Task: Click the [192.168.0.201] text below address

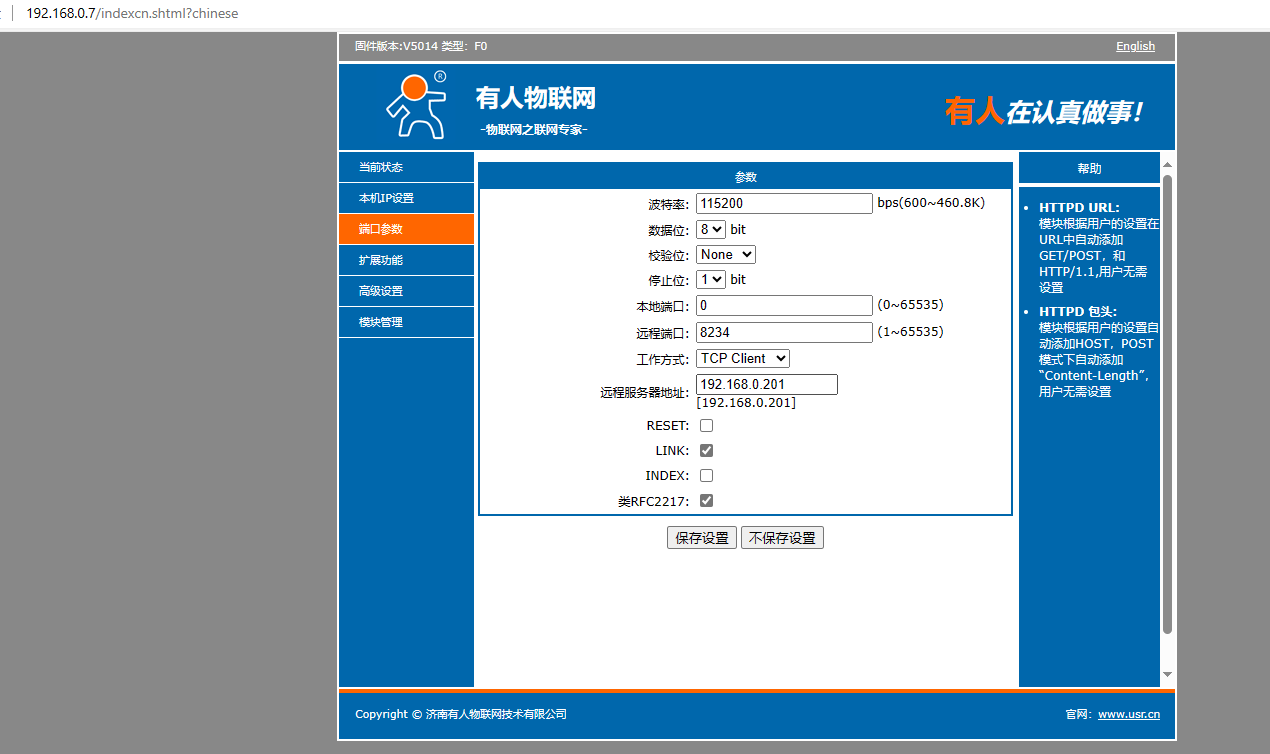Action: [746, 403]
